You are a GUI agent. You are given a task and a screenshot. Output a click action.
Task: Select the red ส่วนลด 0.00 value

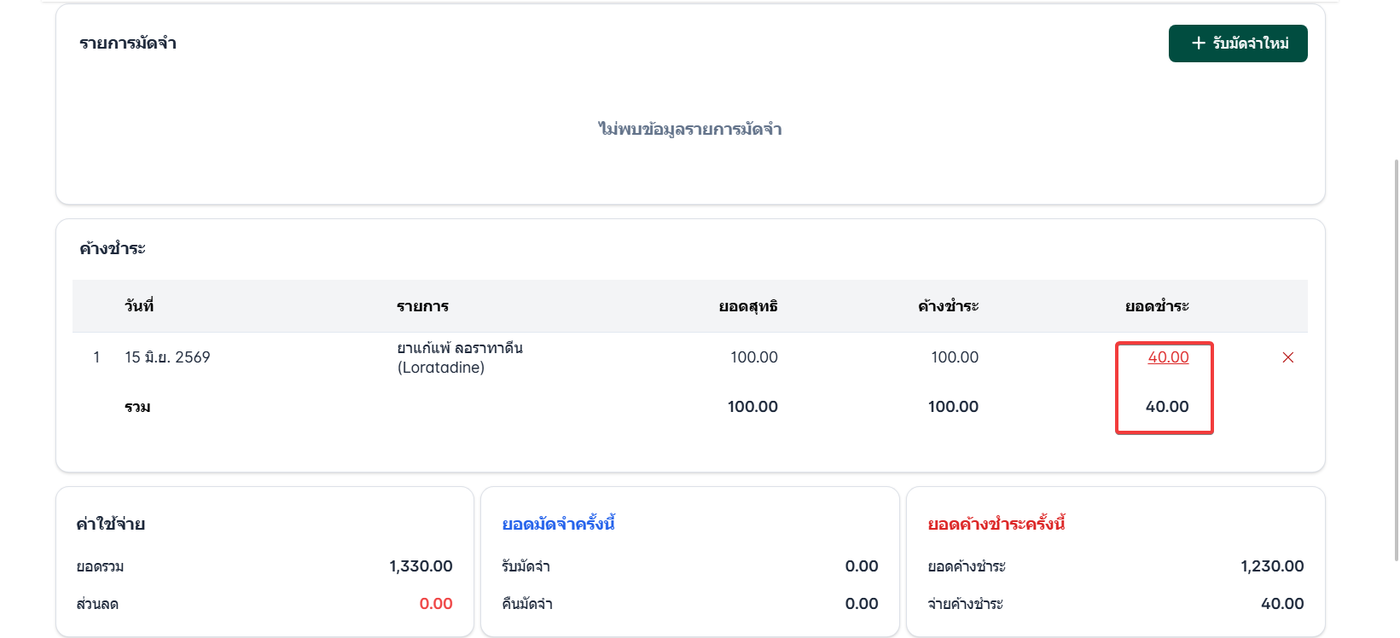point(436,604)
